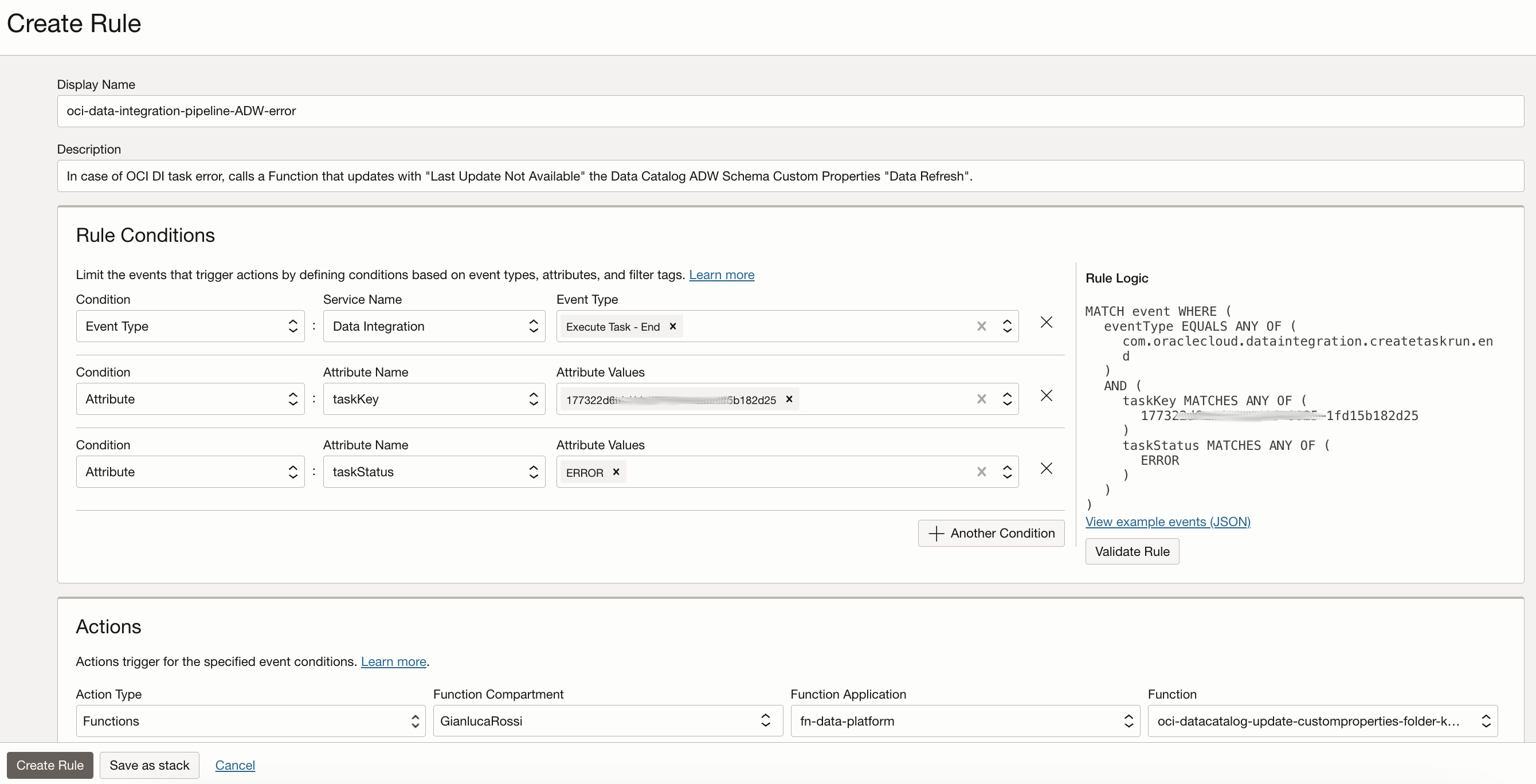Image resolution: width=1536 pixels, height=784 pixels.
Task: Focus the Description input field
Action: (790, 176)
